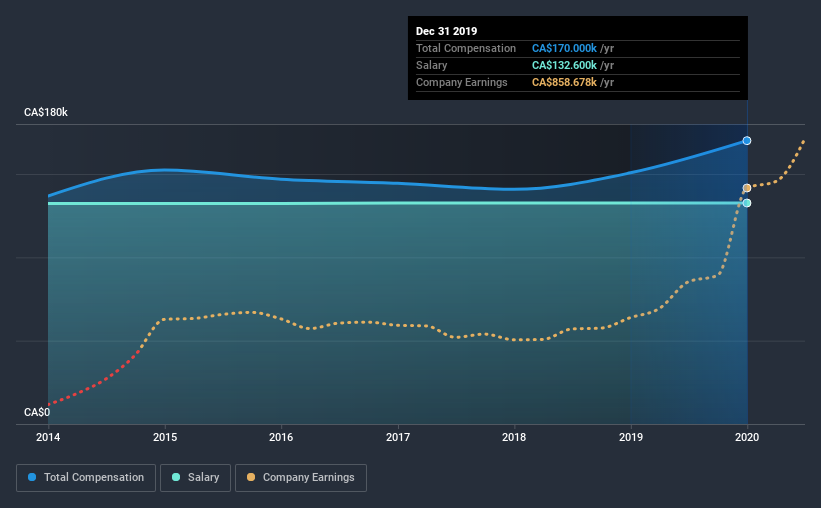Click the Salary row label in tooltip
Viewport: 821px width, 508px height.
pyautogui.click(x=431, y=65)
